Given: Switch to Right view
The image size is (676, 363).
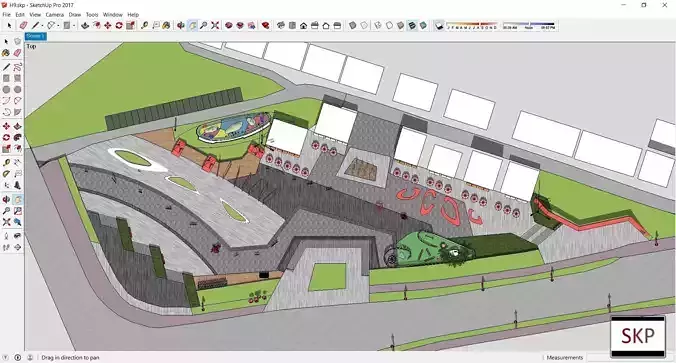Looking at the screenshot, I should (315, 25).
